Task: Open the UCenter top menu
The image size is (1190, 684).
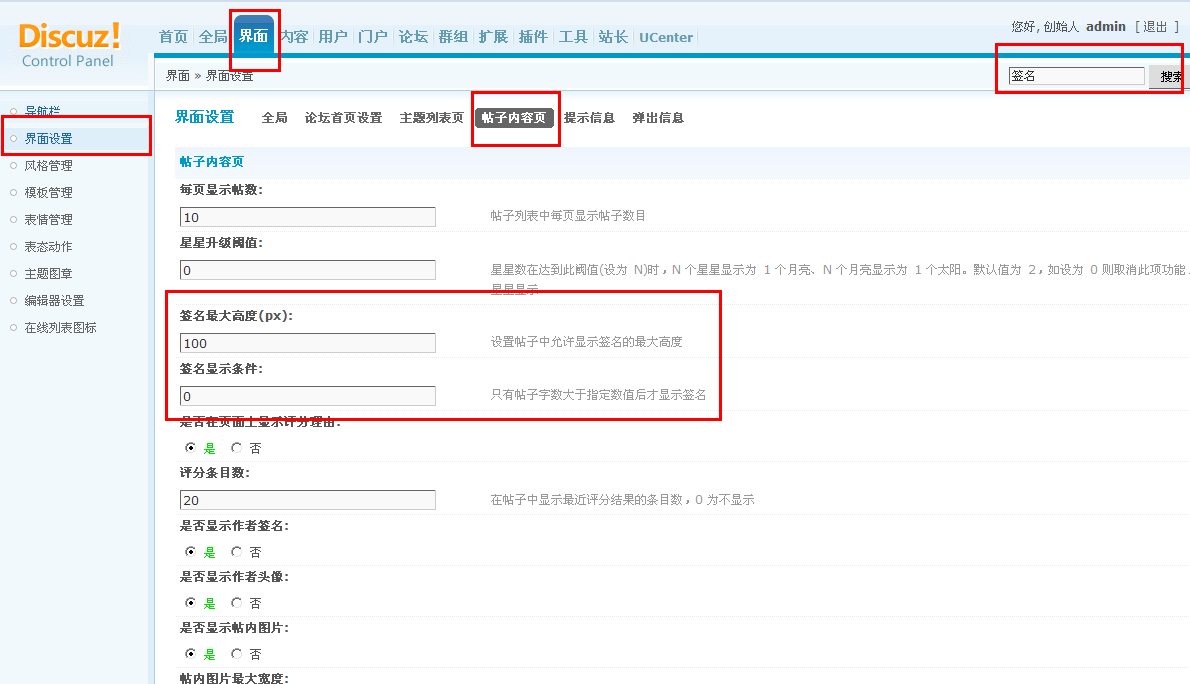Action: 666,37
